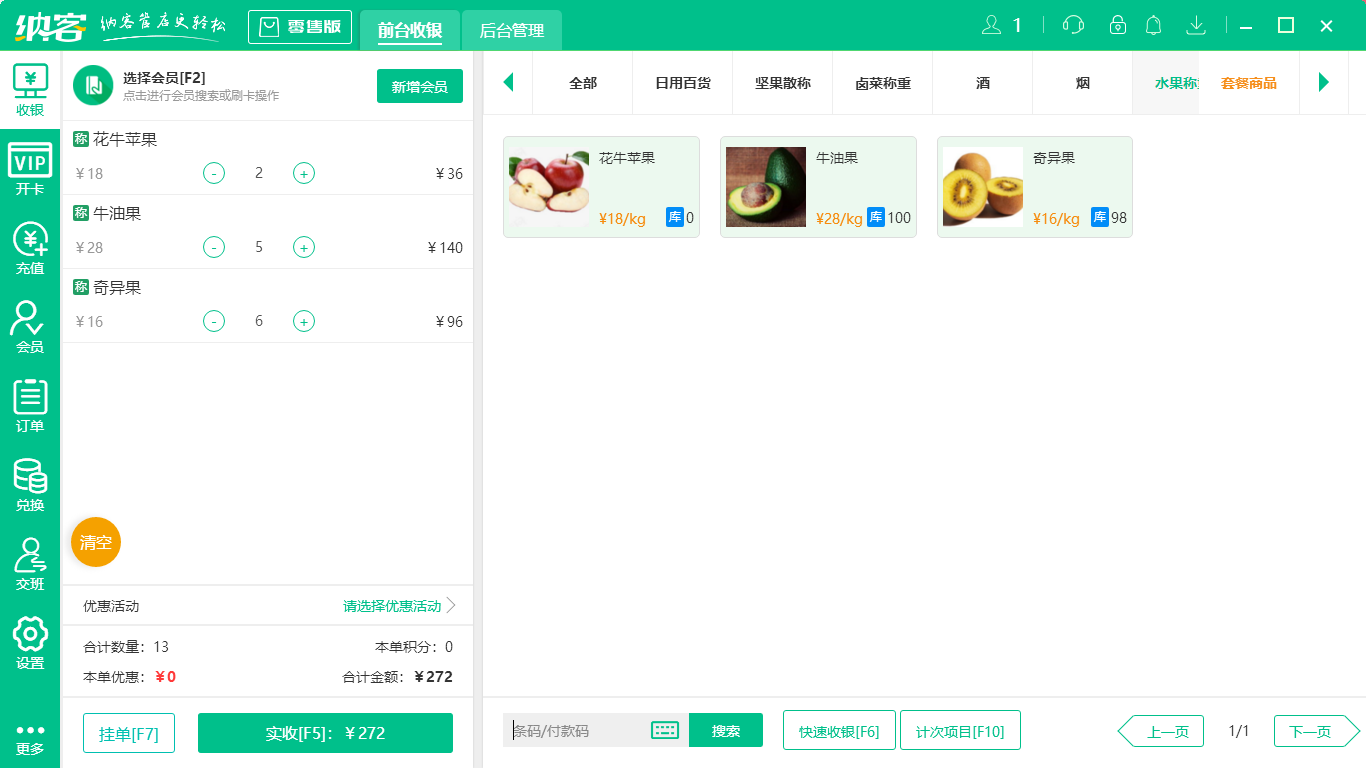The image size is (1366, 768).
Task: Increase 奇异果 quantity with plus
Action: pos(304,321)
